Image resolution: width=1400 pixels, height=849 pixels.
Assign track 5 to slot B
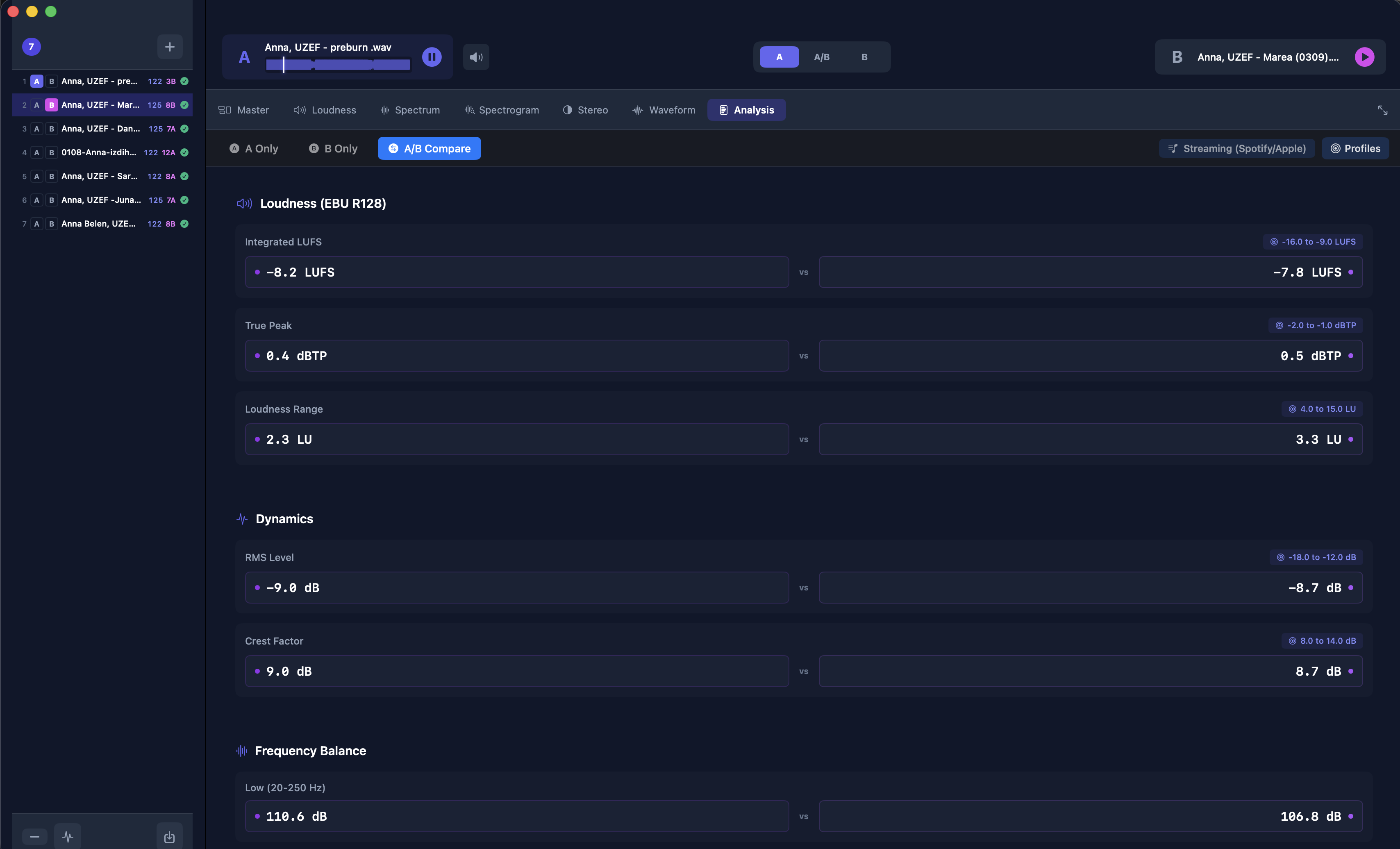pyautogui.click(x=52, y=177)
